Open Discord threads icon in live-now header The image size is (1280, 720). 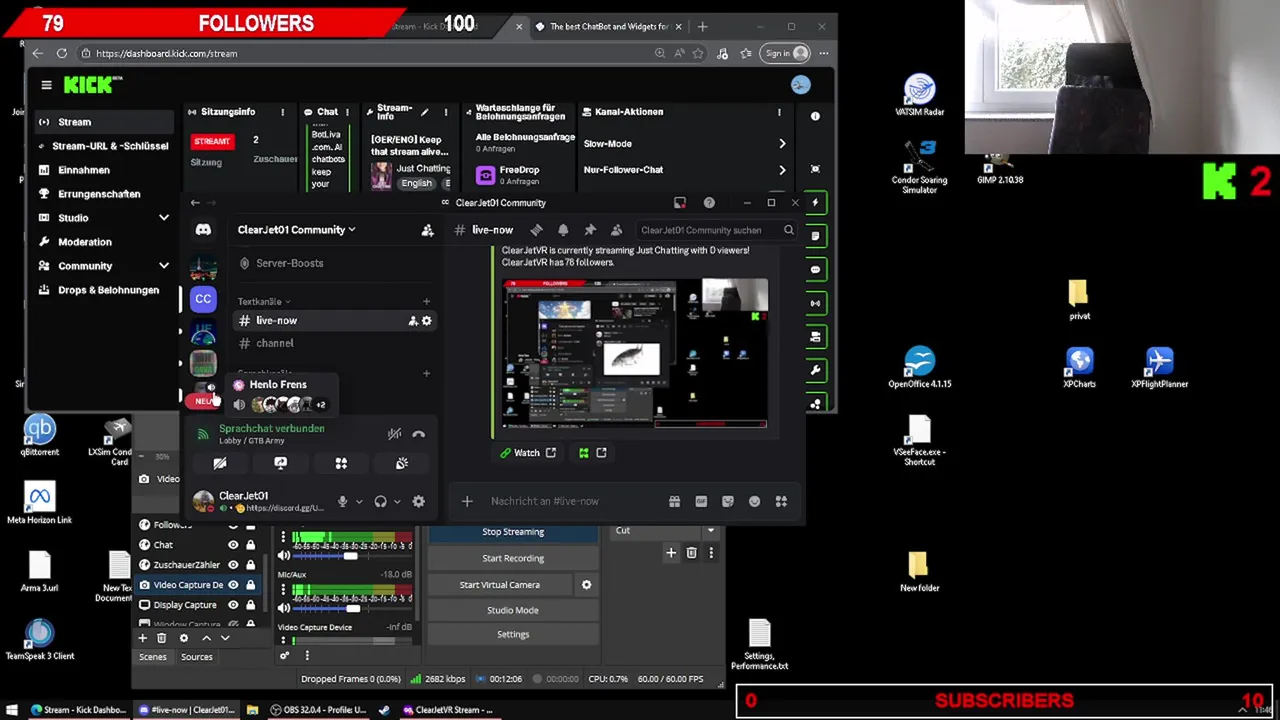(x=536, y=230)
